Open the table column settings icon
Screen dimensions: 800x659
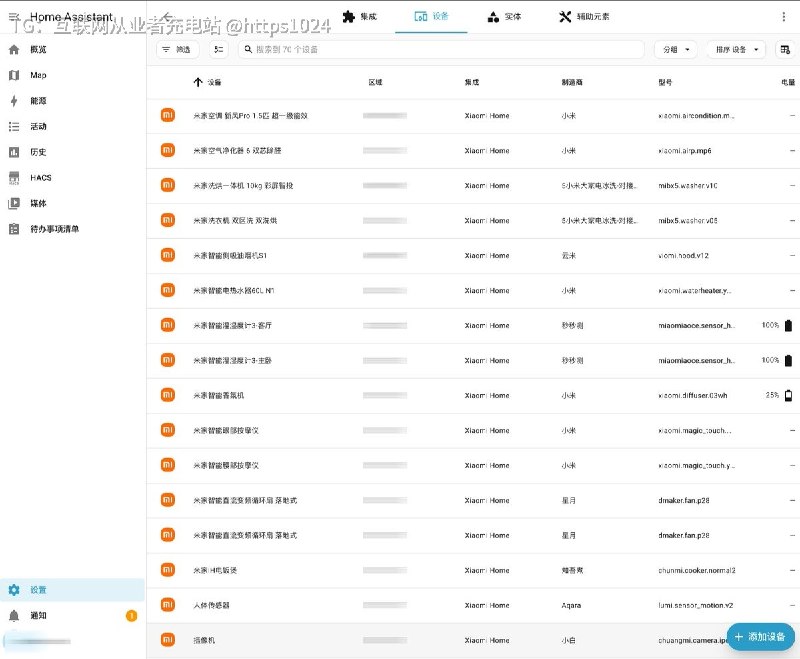click(785, 49)
